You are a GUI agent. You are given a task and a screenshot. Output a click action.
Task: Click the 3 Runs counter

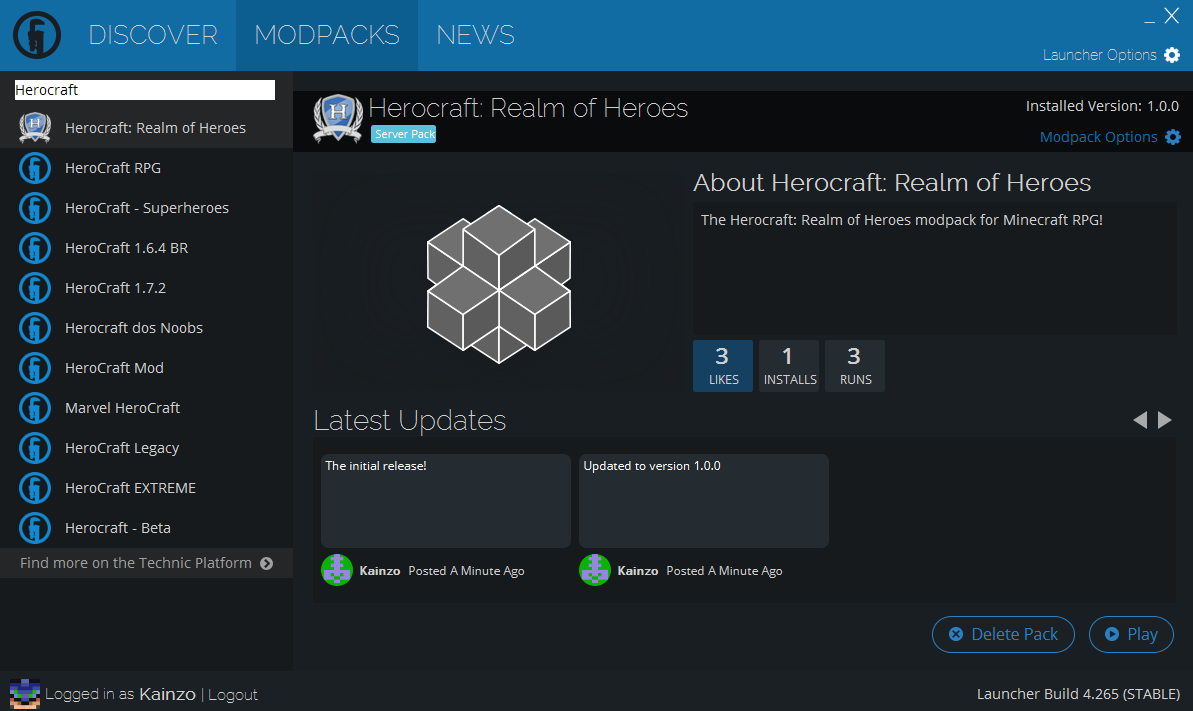pyautogui.click(x=855, y=366)
